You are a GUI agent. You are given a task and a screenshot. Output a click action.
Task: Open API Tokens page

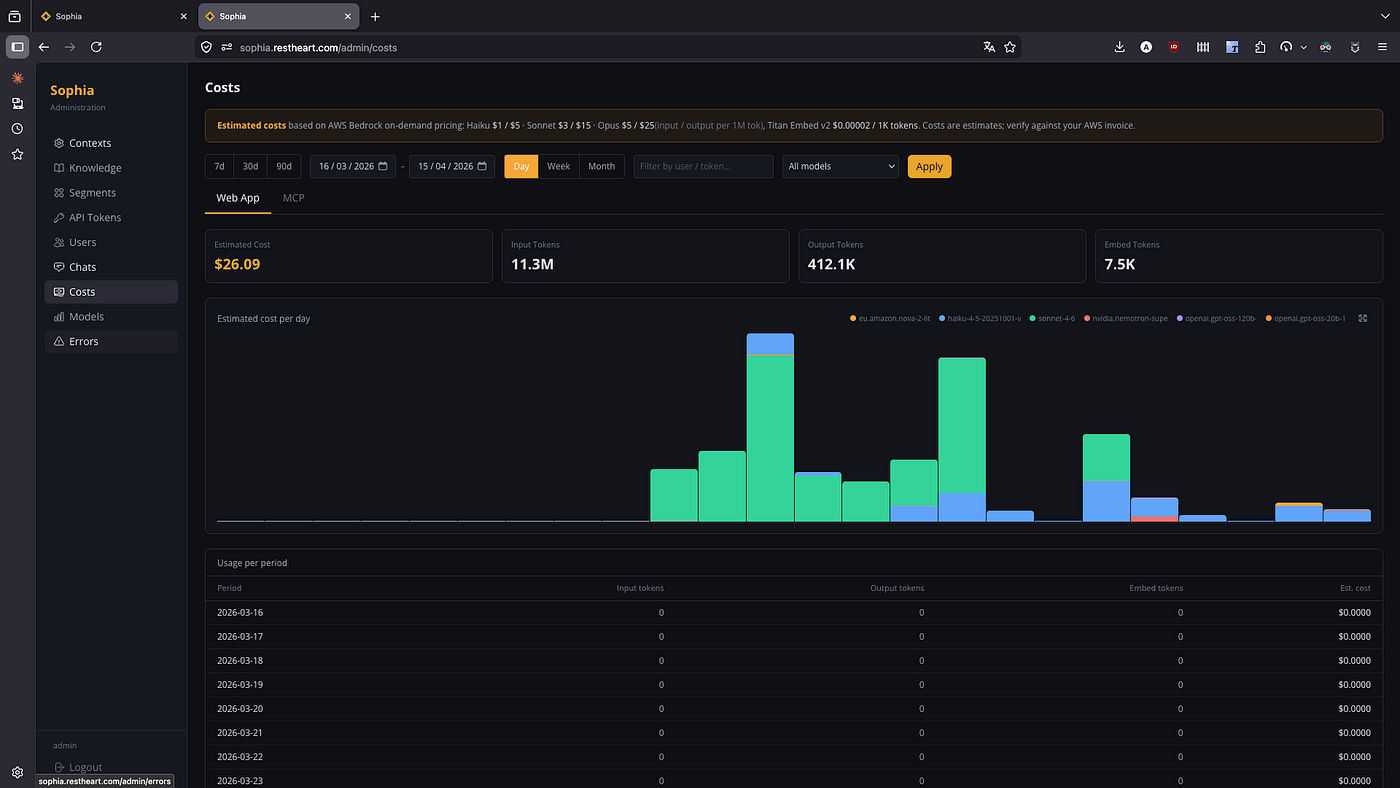(111, 217)
